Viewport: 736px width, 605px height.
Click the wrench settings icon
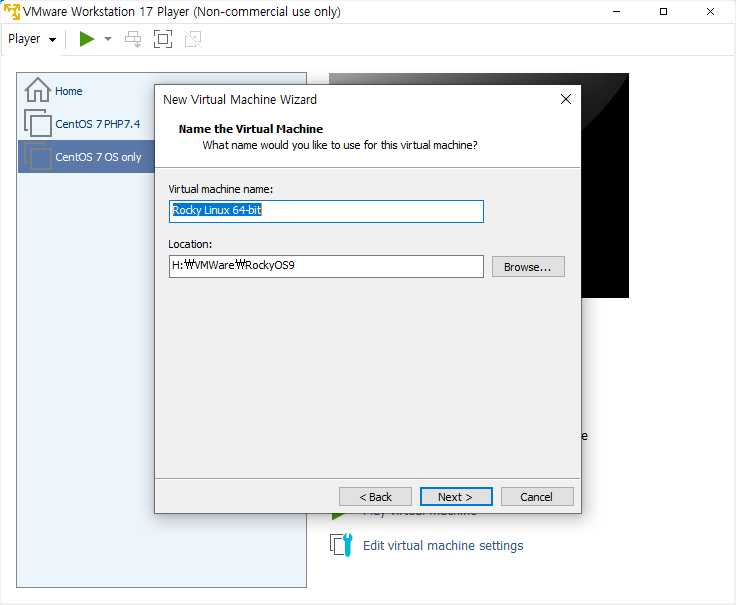341,545
